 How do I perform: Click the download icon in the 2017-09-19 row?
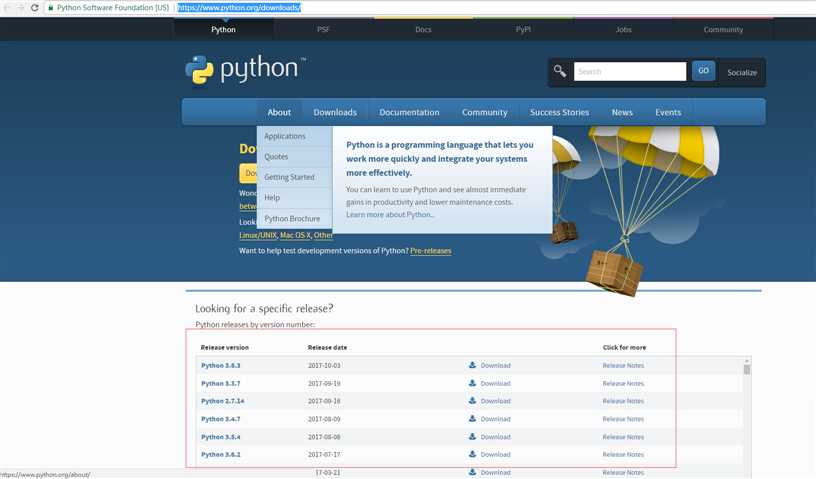[473, 383]
